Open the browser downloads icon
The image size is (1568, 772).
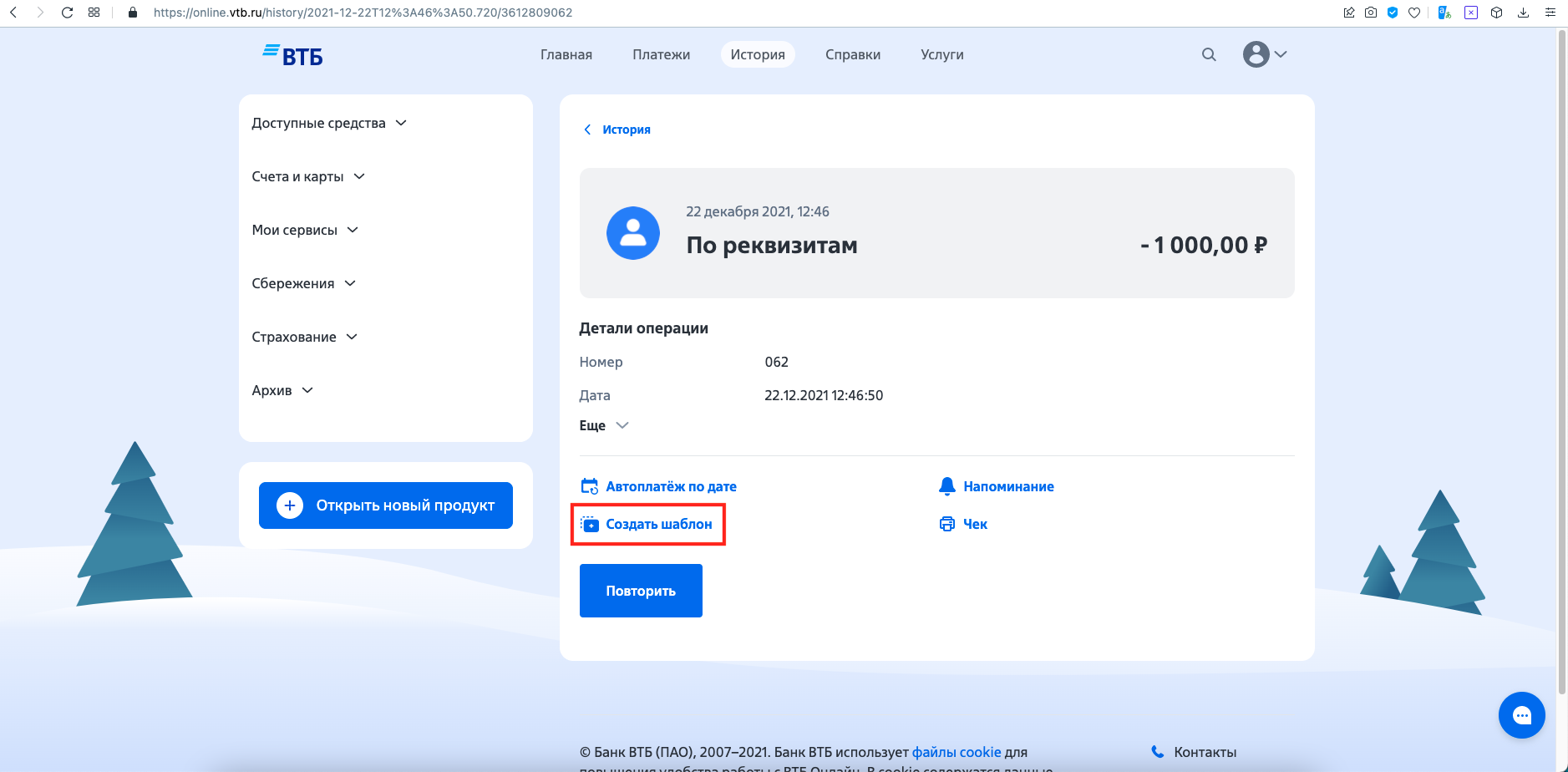pos(1524,13)
